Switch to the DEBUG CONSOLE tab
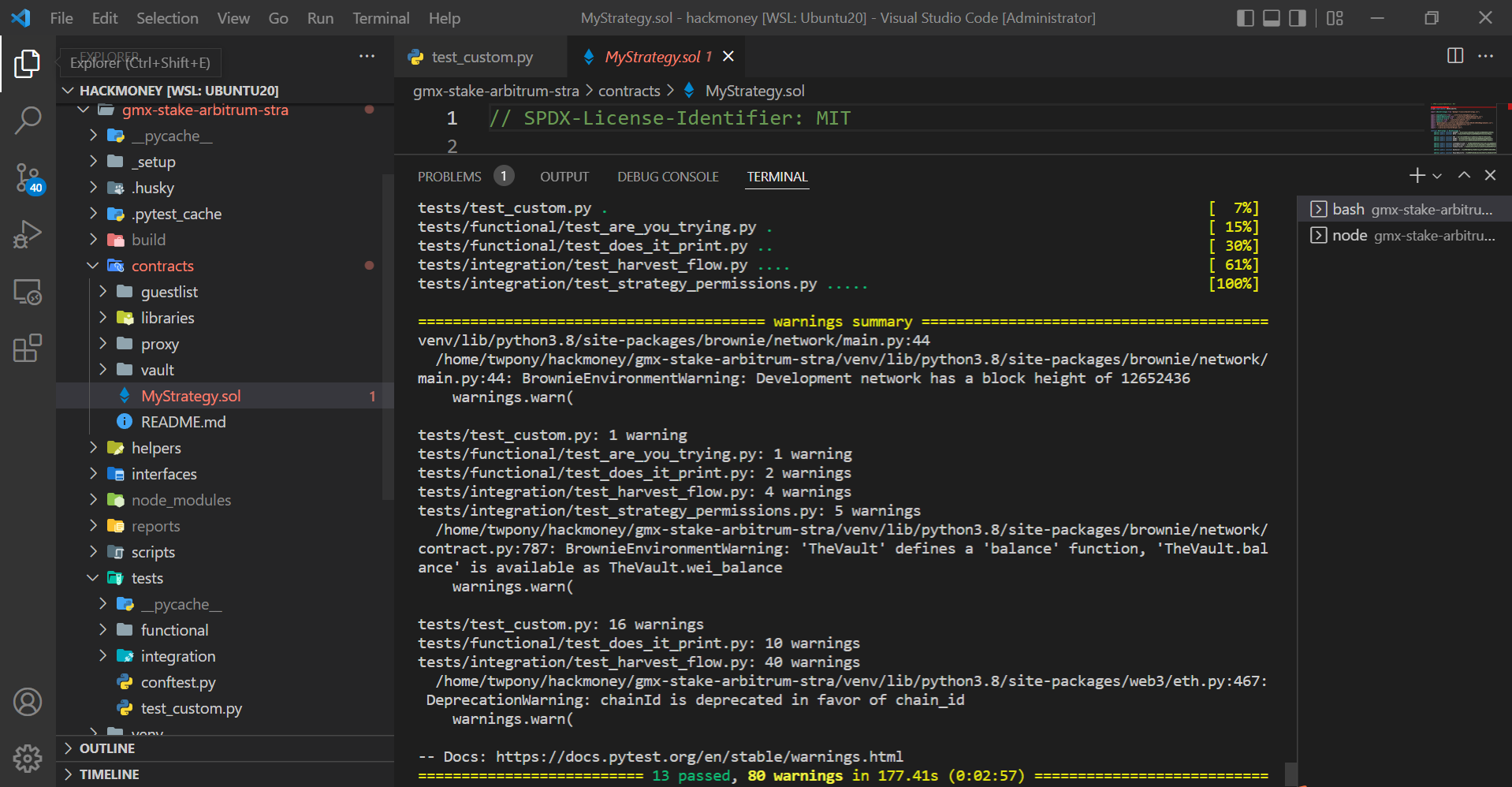This screenshot has width=1512, height=787. click(x=668, y=177)
